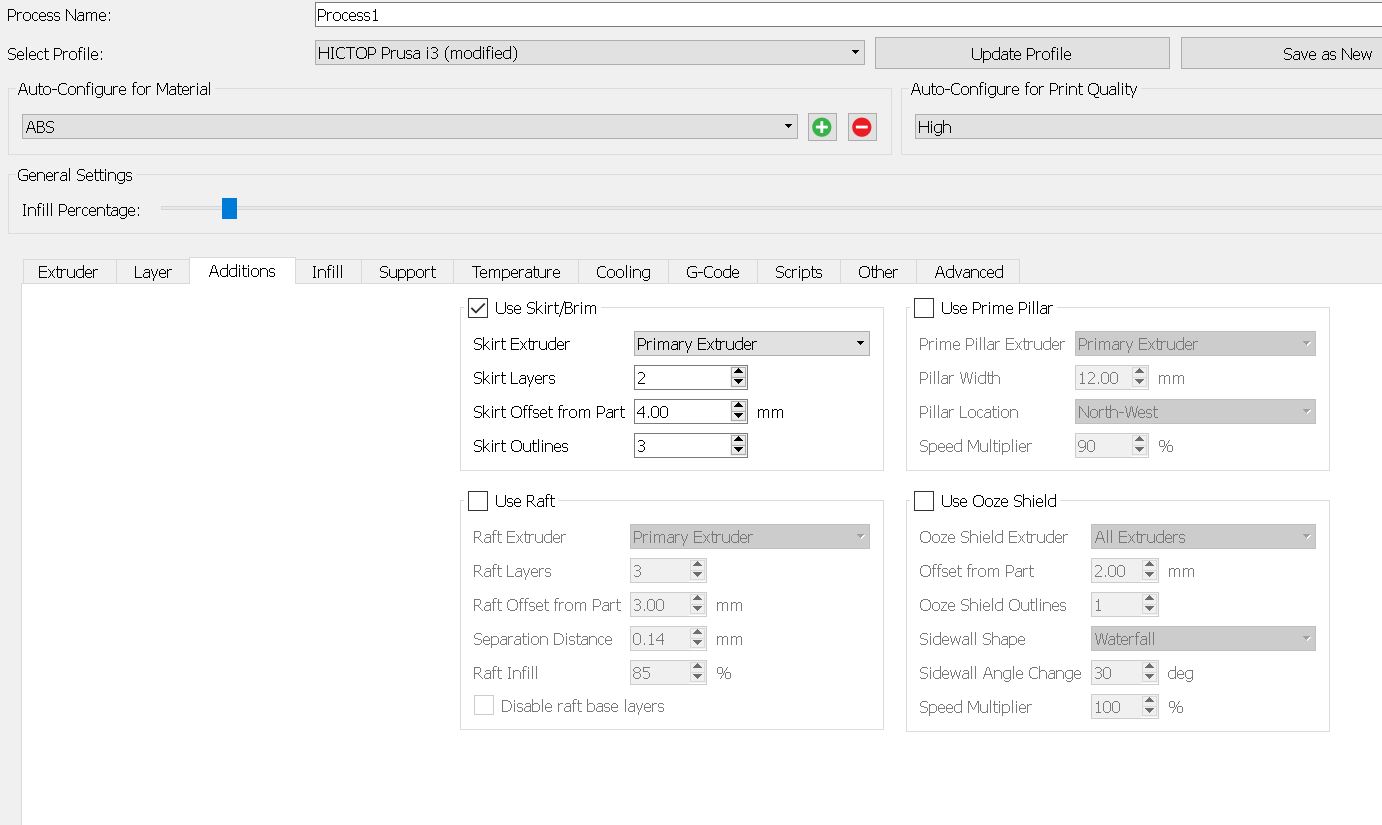Image resolution: width=1382 pixels, height=825 pixels.
Task: Open the Skirt Extruder dropdown
Action: [751, 344]
